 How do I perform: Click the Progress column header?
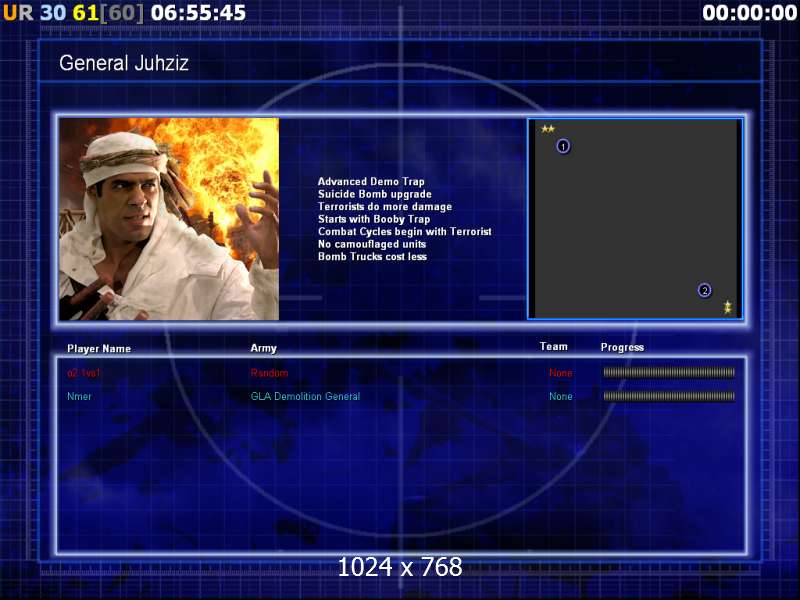(x=622, y=347)
